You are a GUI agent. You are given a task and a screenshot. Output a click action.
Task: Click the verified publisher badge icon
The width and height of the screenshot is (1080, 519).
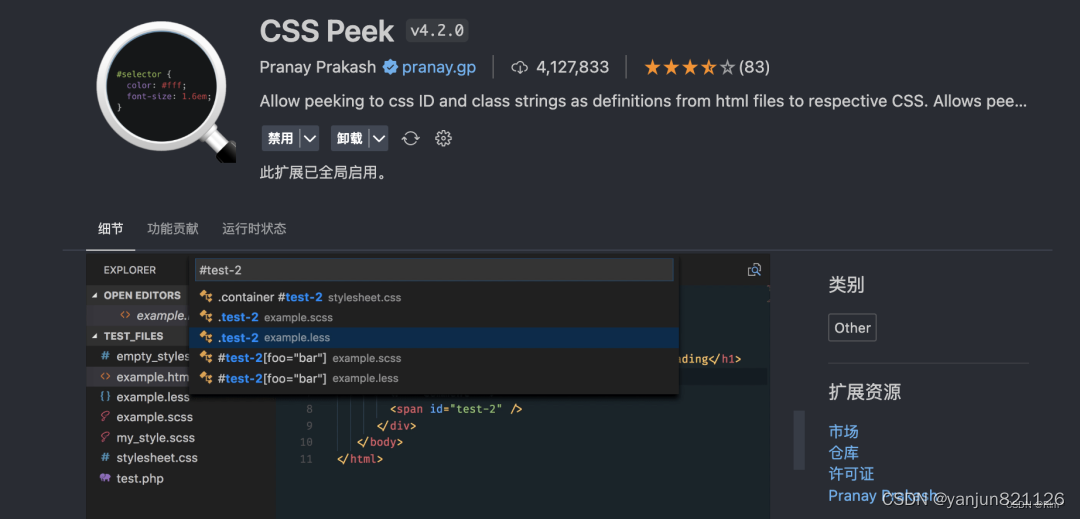click(x=390, y=67)
